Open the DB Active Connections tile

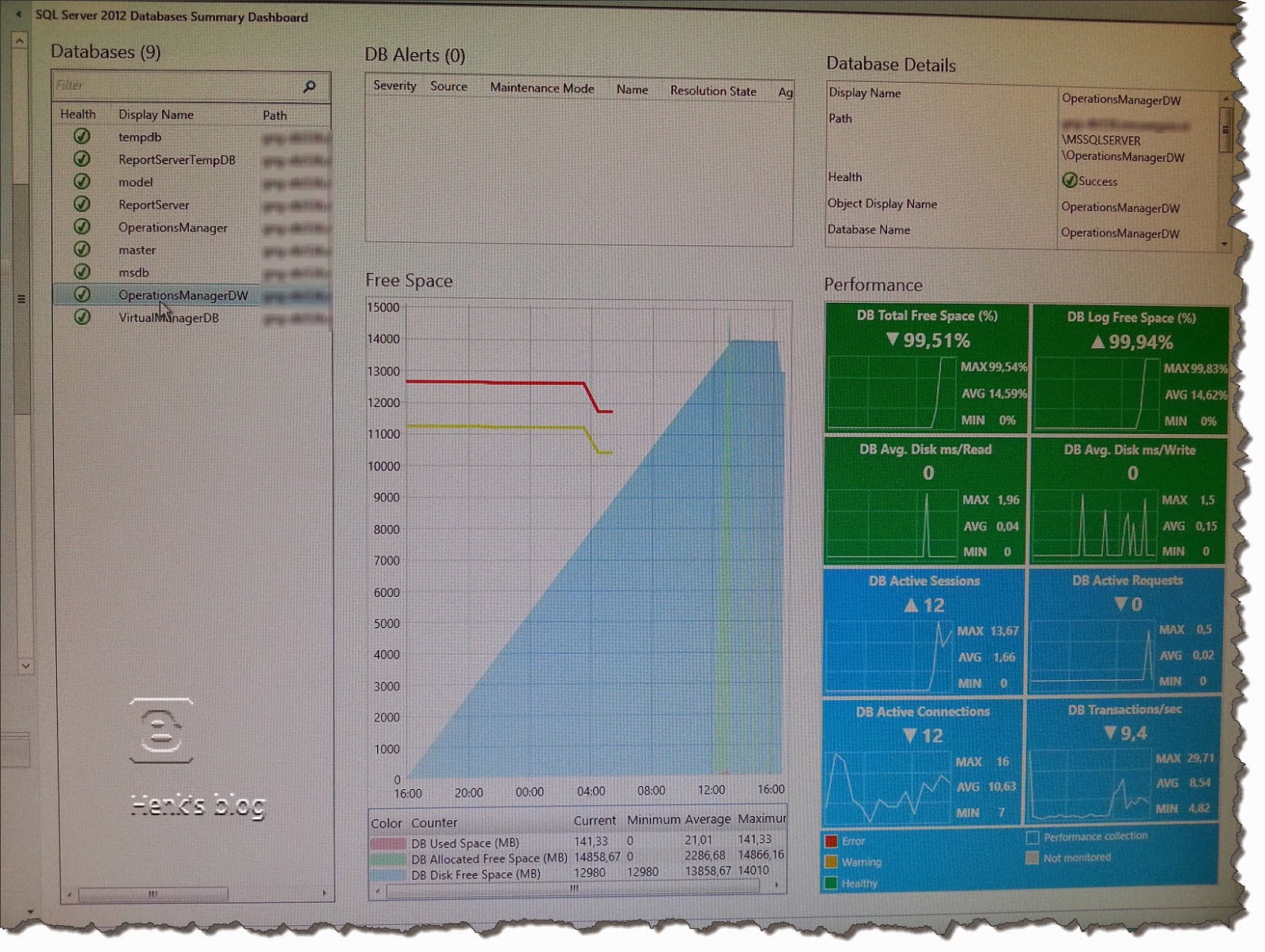click(922, 762)
